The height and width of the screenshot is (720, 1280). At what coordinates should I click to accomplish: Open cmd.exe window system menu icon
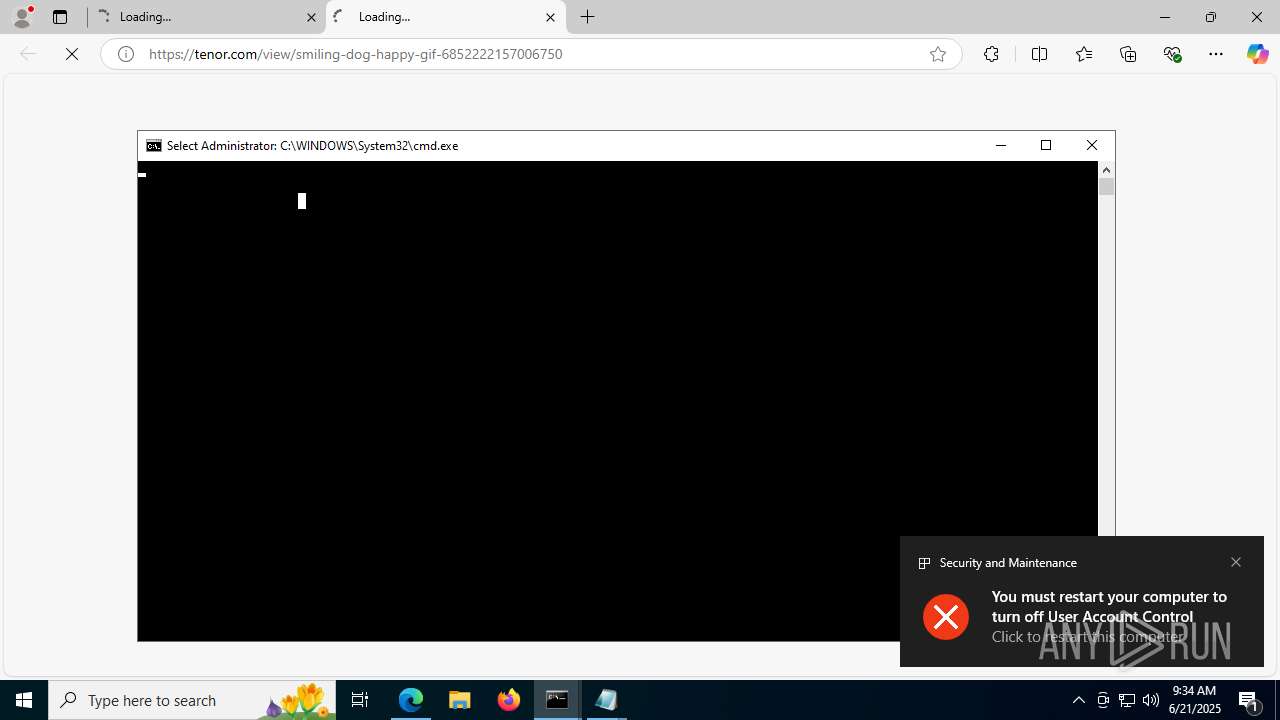click(153, 146)
